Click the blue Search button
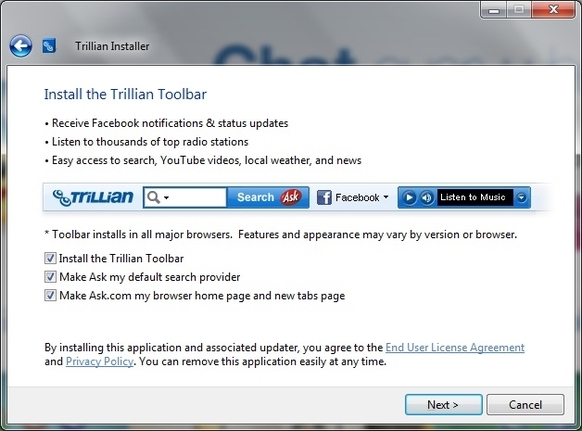The height and width of the screenshot is (431, 582). [268, 197]
